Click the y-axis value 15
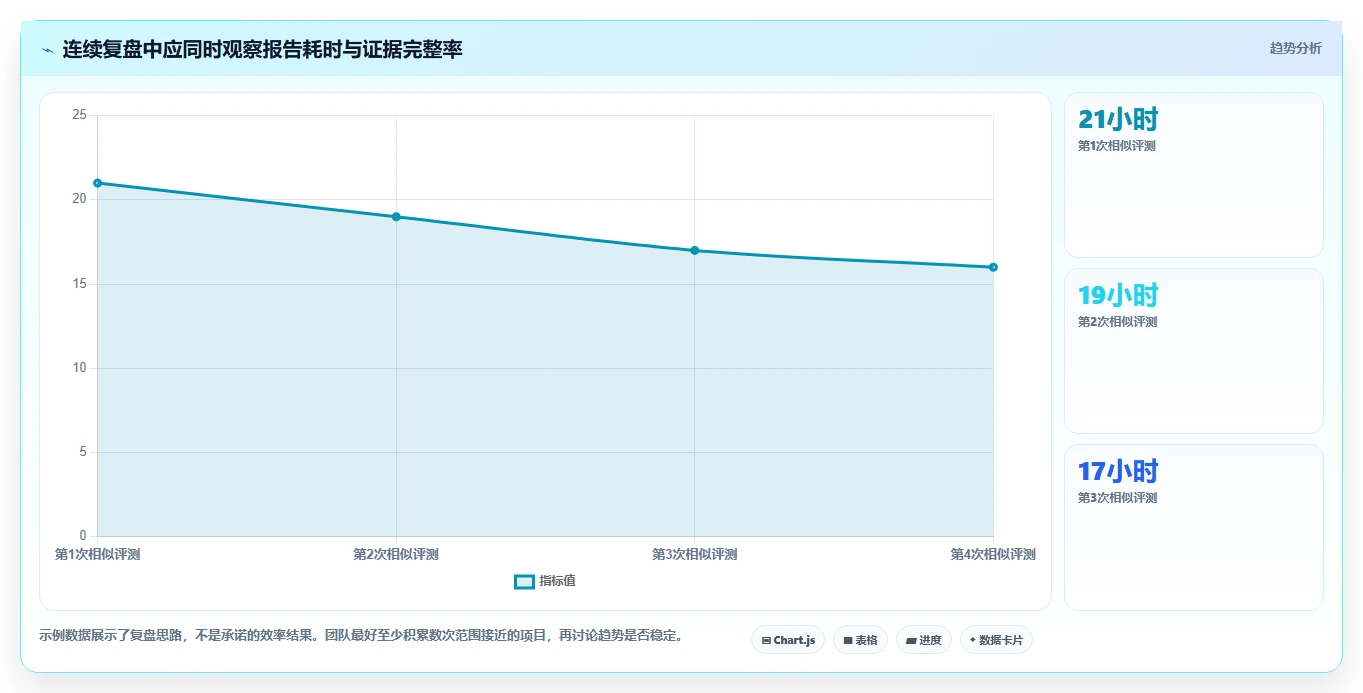This screenshot has height=693, width=1363. [79, 284]
